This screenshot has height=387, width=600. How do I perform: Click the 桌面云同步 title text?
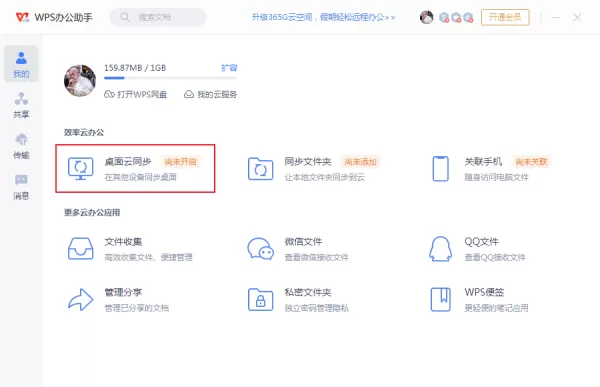[x=128, y=162]
